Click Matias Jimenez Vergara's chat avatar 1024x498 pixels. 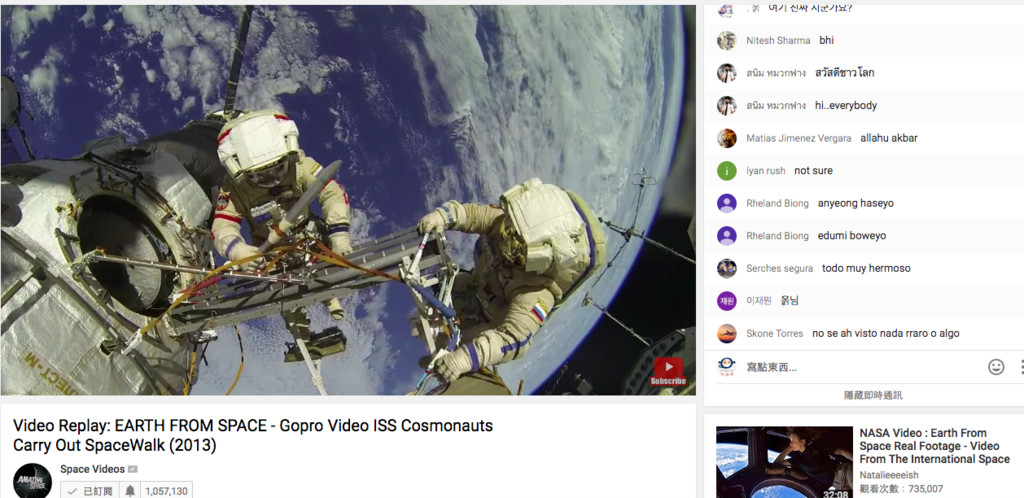727,138
